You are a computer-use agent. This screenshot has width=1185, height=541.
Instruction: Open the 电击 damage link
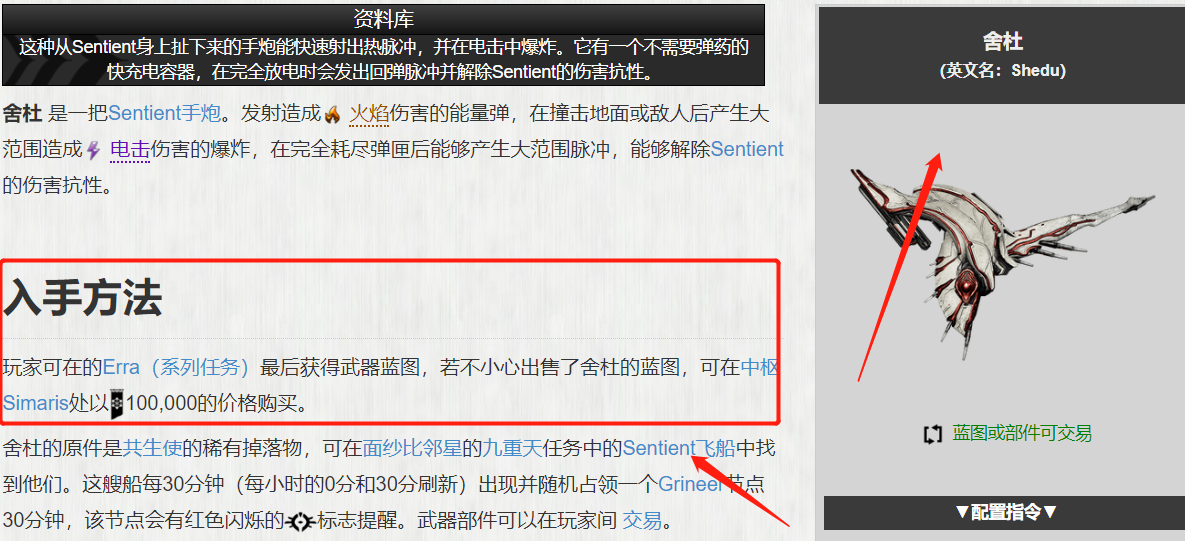click(x=130, y=150)
